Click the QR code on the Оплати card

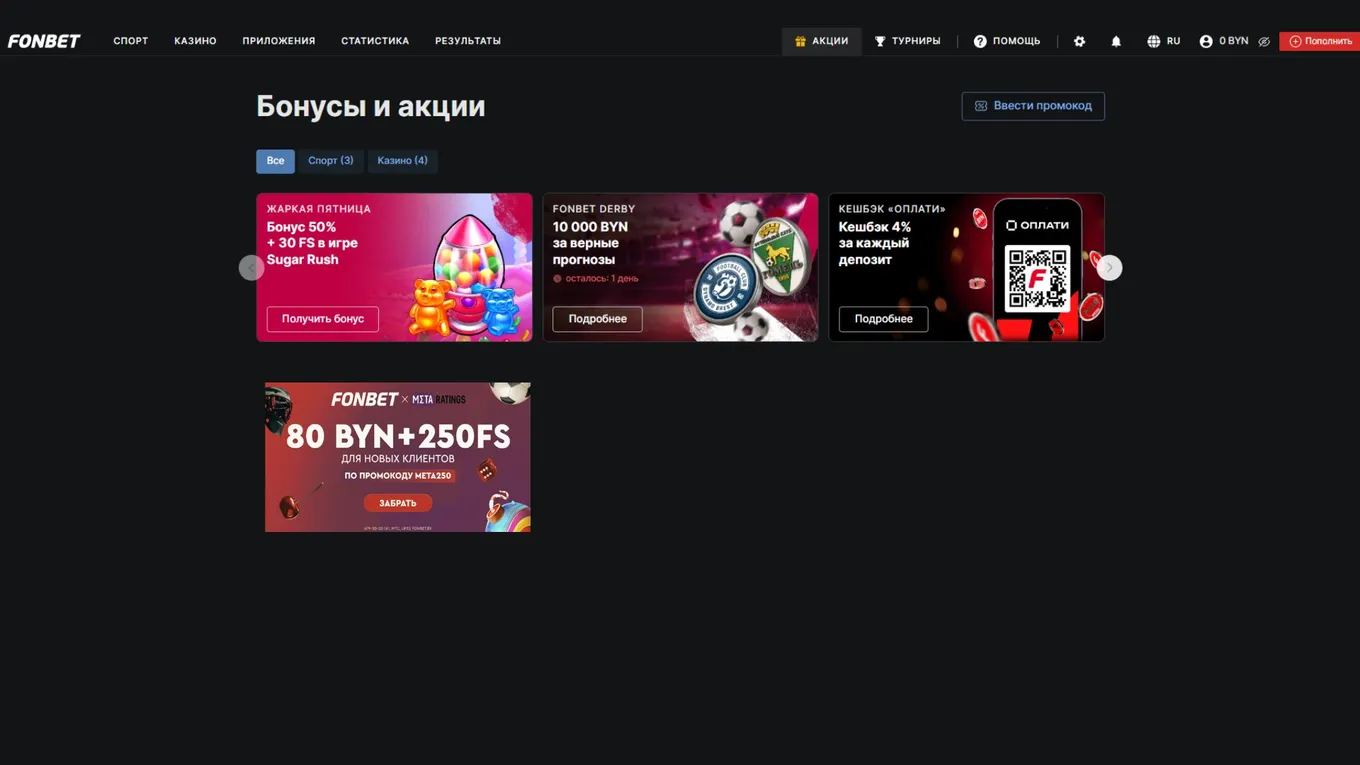tap(1037, 277)
